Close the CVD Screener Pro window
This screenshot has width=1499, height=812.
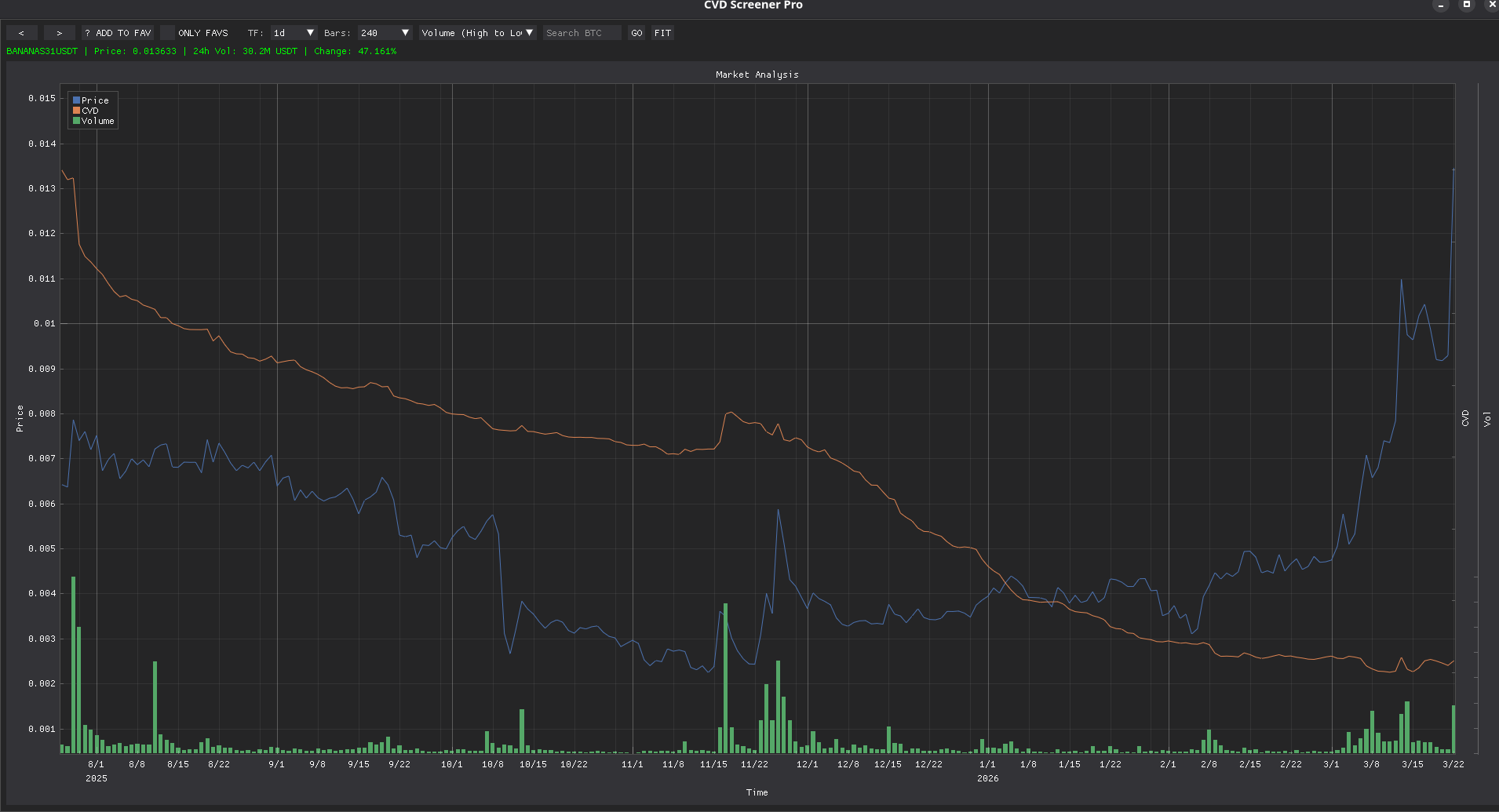click(x=1491, y=5)
